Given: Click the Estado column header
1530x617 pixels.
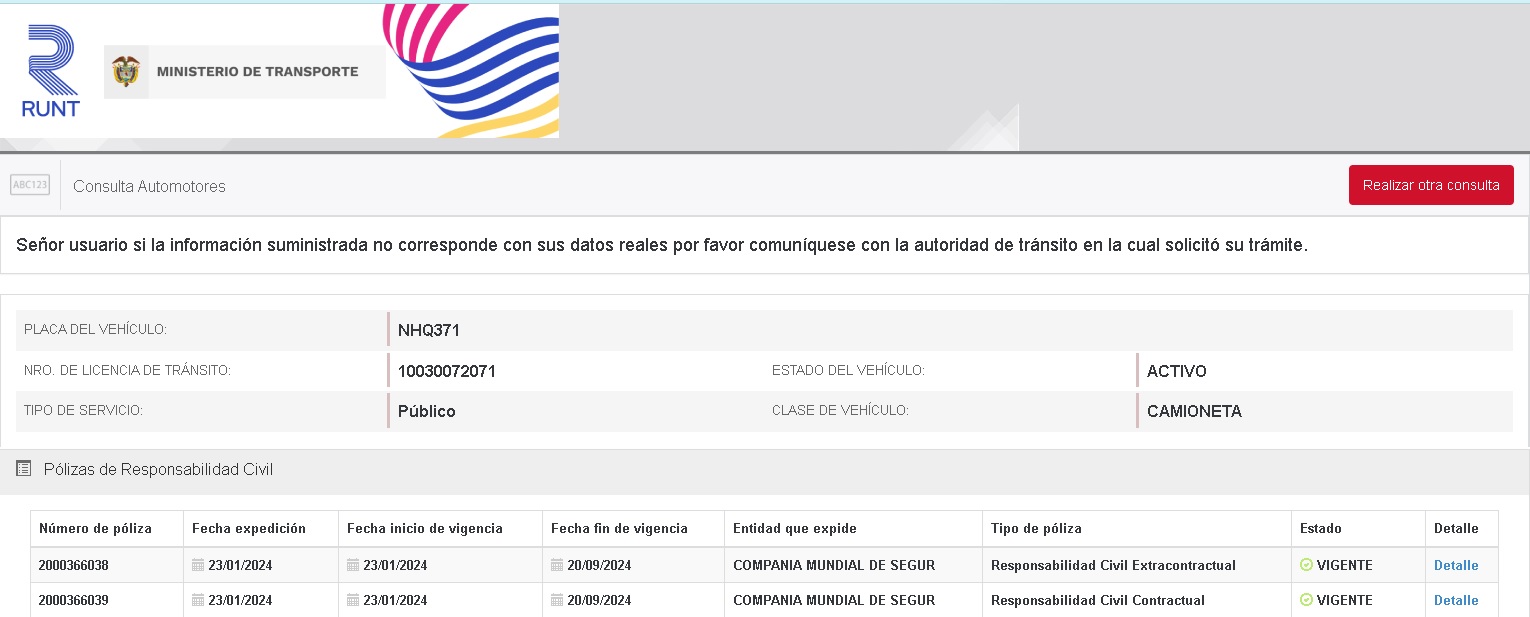Looking at the screenshot, I should pos(1320,528).
